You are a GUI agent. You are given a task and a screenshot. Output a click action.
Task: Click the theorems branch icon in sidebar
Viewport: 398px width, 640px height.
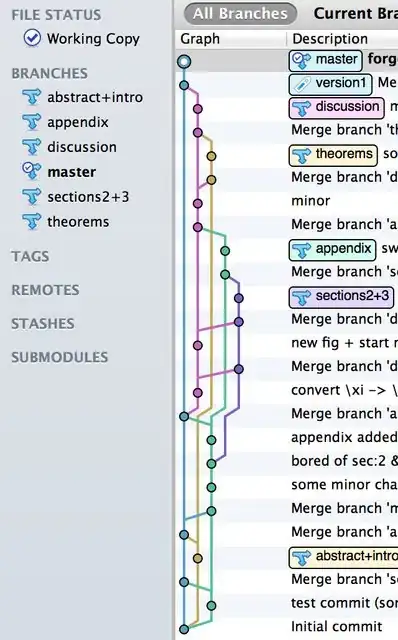pyautogui.click(x=31, y=222)
